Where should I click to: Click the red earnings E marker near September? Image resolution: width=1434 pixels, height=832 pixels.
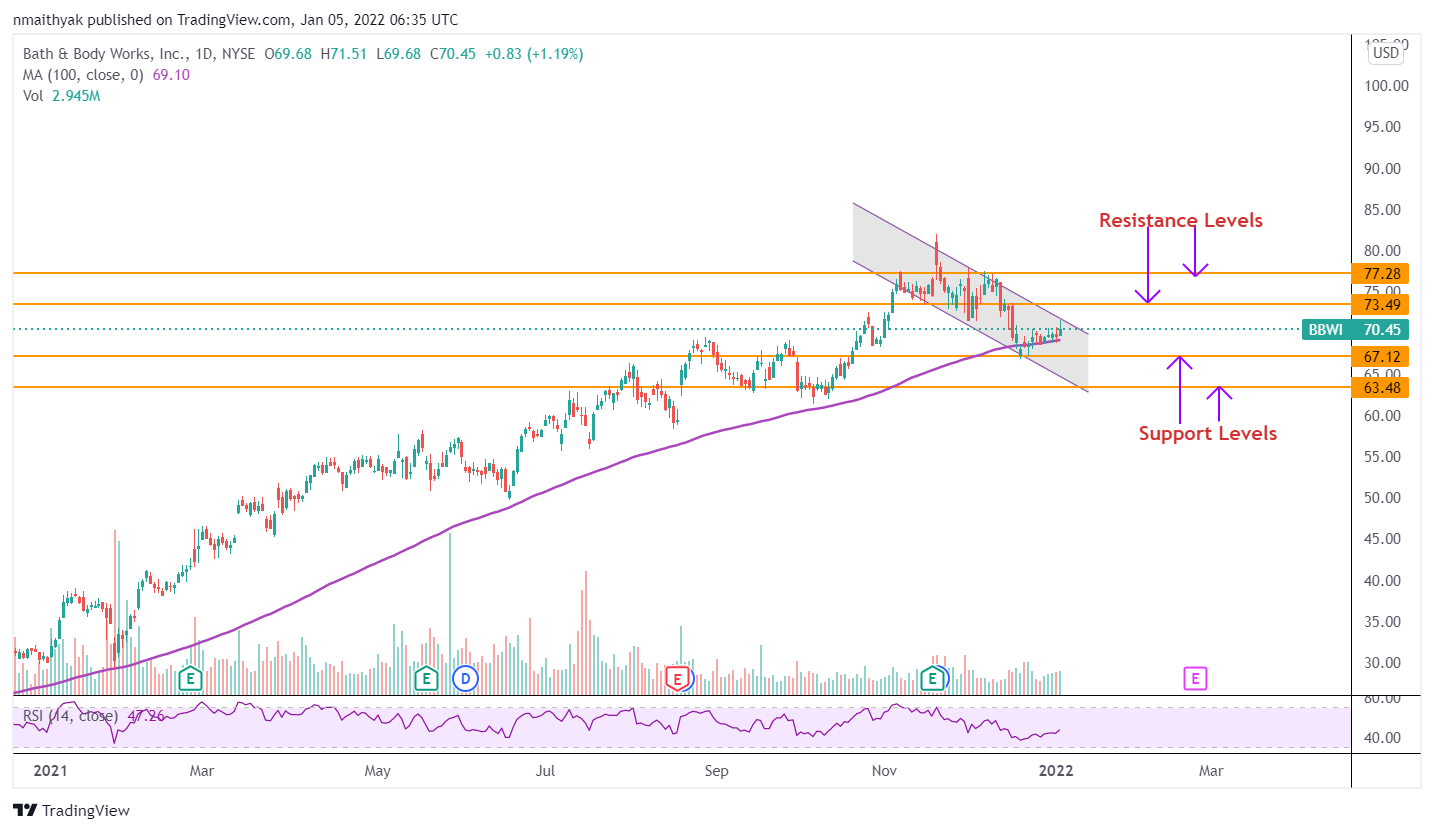(x=678, y=679)
